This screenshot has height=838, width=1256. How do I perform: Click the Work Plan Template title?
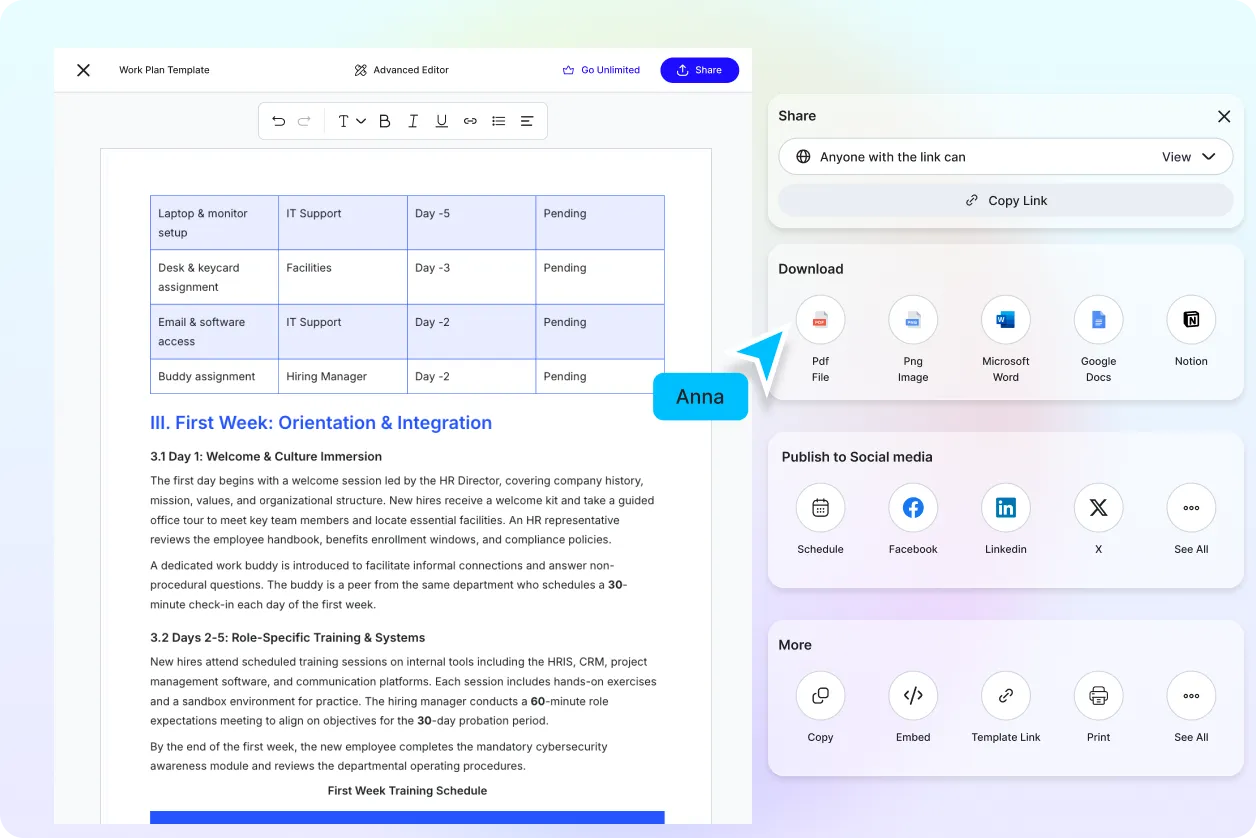tap(164, 70)
